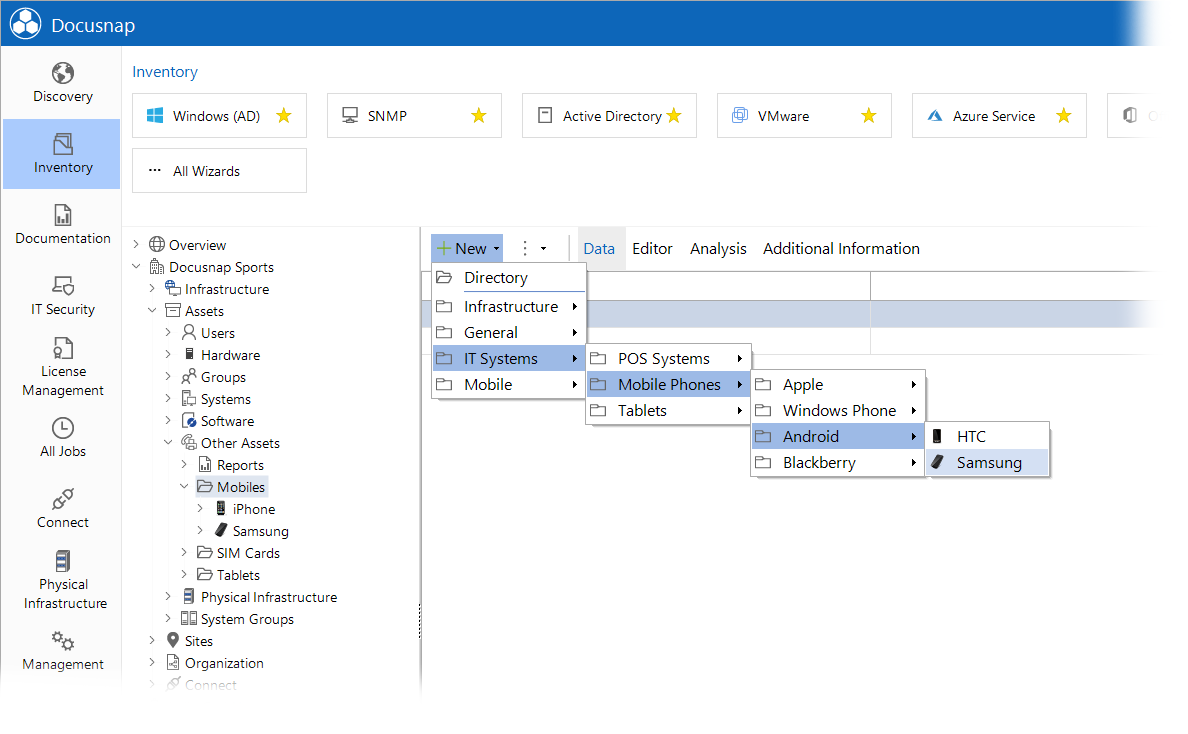Toggle favorite star on VMware wizard

tap(868, 115)
